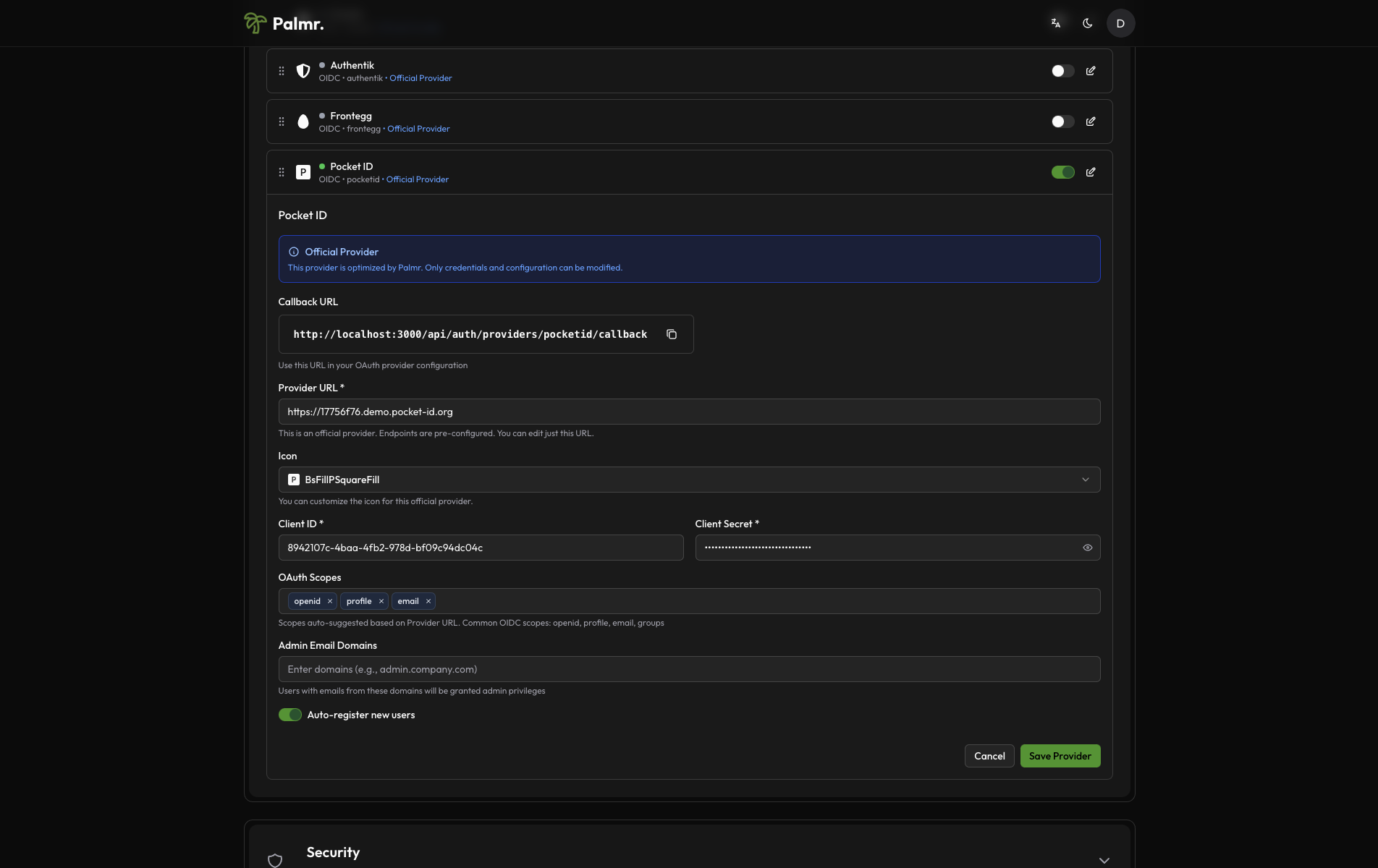Focus the Client ID field
The width and height of the screenshot is (1378, 868).
(481, 548)
